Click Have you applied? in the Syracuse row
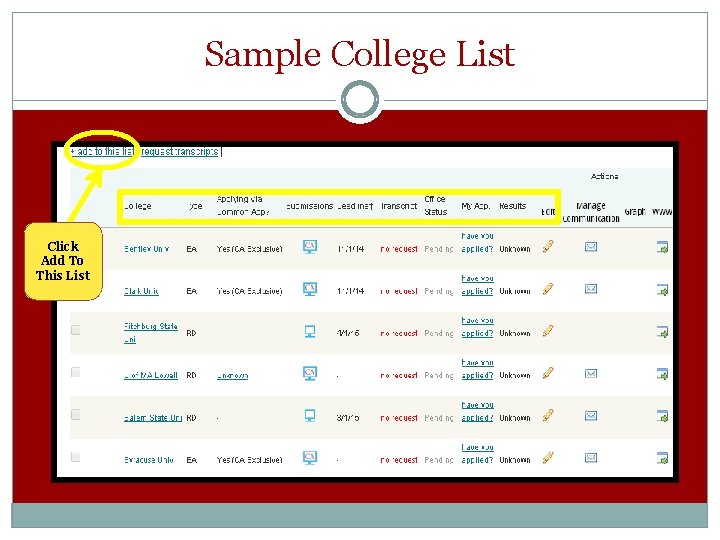The height and width of the screenshot is (540, 720). coord(477,454)
